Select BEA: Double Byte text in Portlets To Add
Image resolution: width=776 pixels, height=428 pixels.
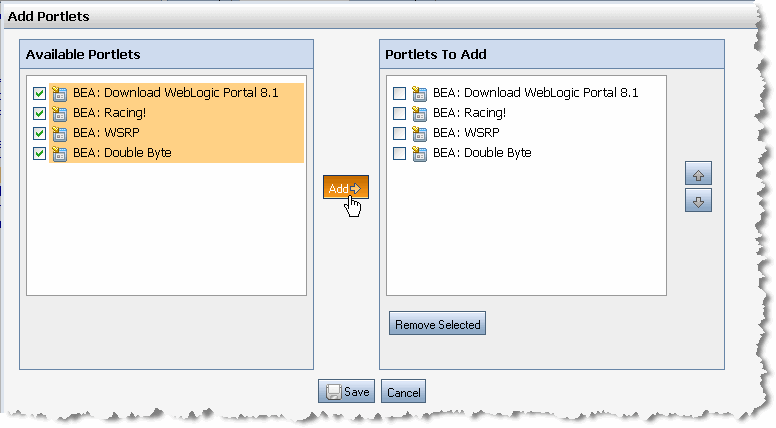point(482,153)
